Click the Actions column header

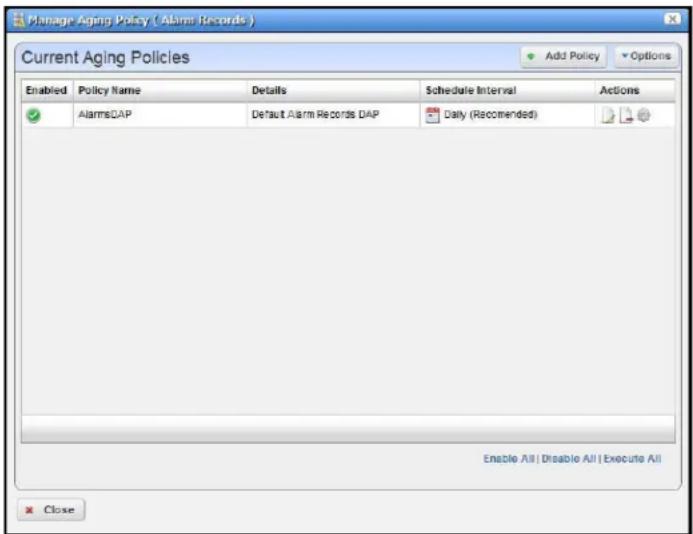[635, 91]
